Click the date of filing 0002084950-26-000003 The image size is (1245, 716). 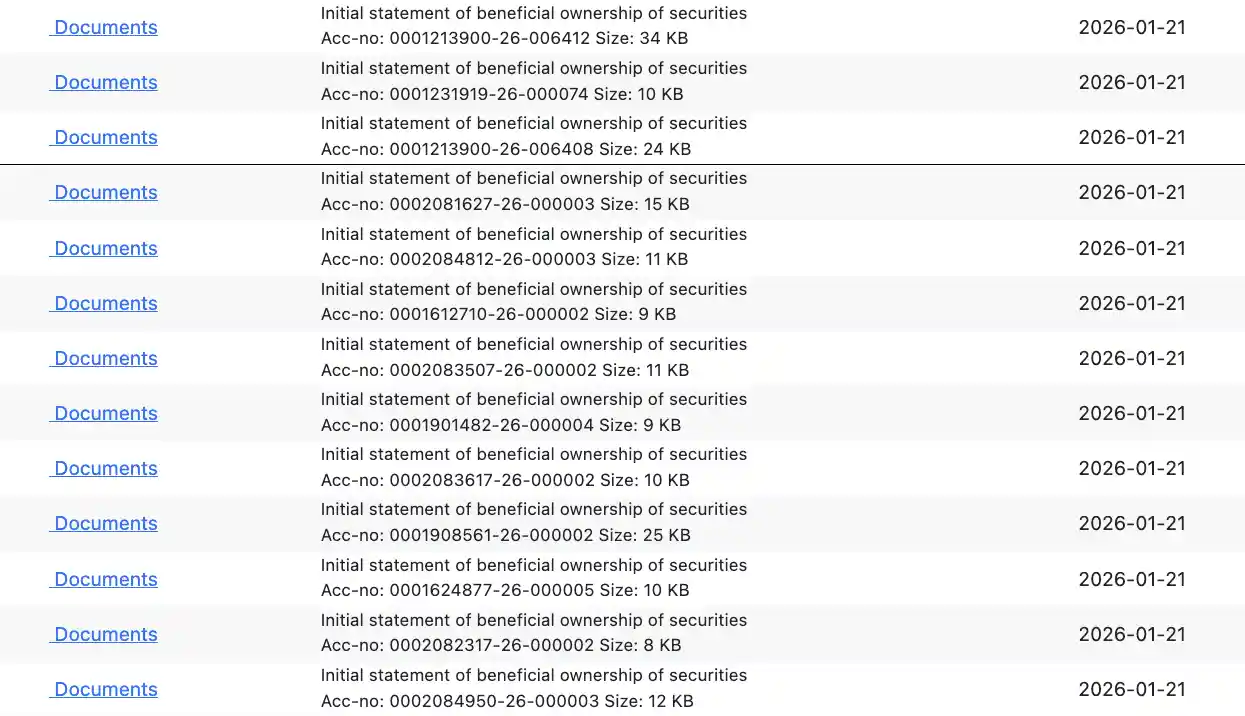[x=1132, y=690]
